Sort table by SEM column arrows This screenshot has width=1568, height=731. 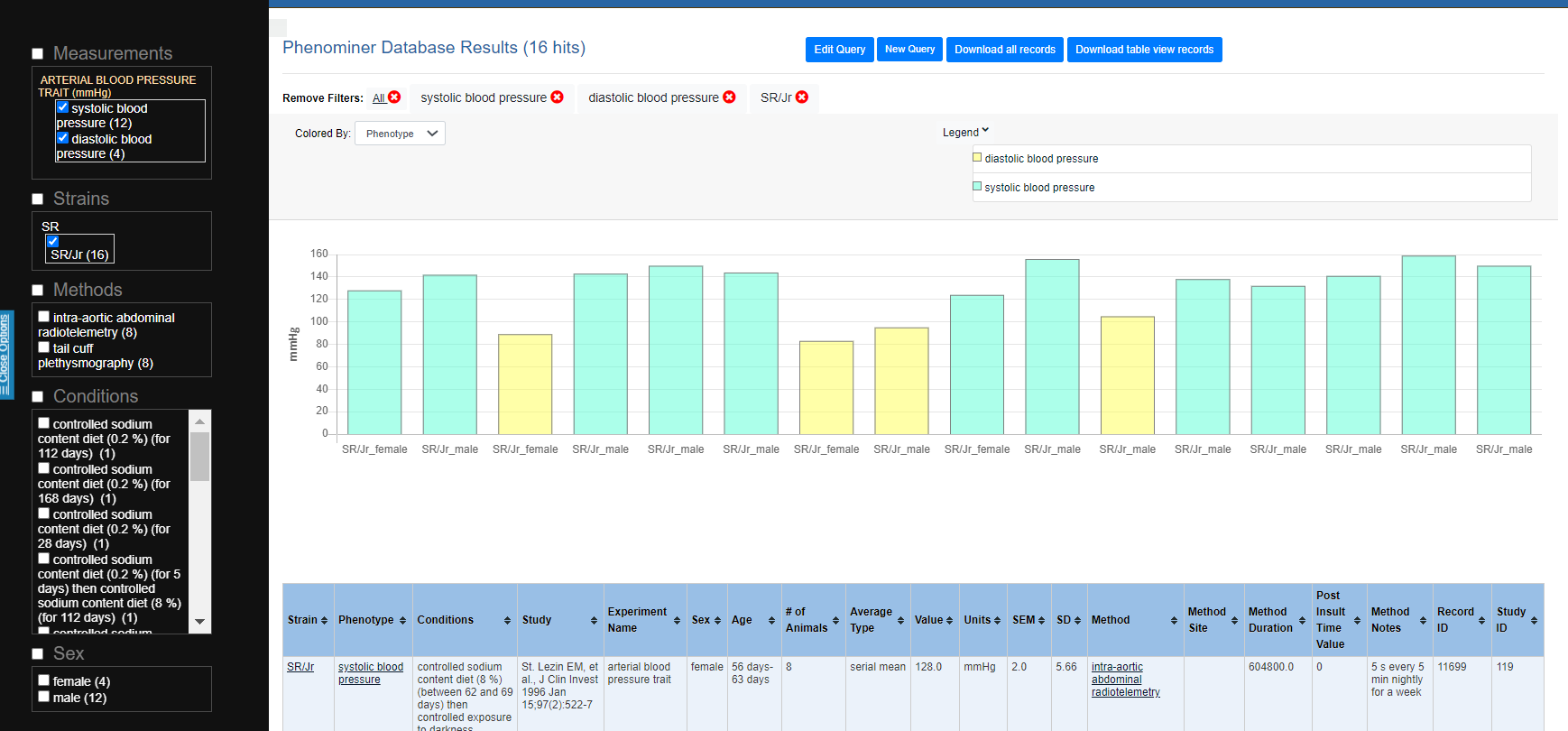click(1041, 621)
